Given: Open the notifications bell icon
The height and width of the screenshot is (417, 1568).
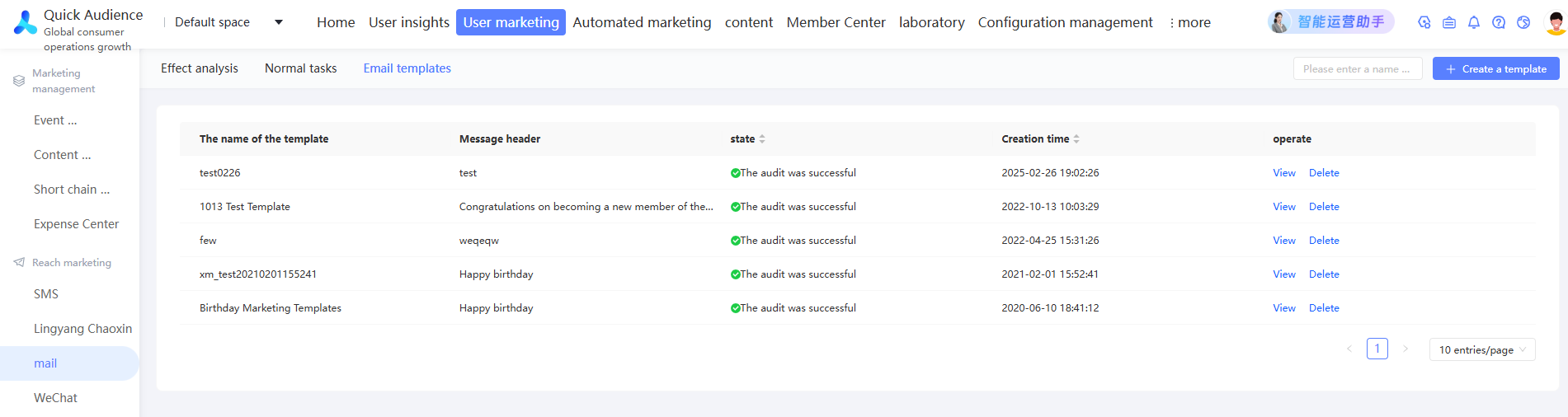Looking at the screenshot, I should pyautogui.click(x=1474, y=23).
